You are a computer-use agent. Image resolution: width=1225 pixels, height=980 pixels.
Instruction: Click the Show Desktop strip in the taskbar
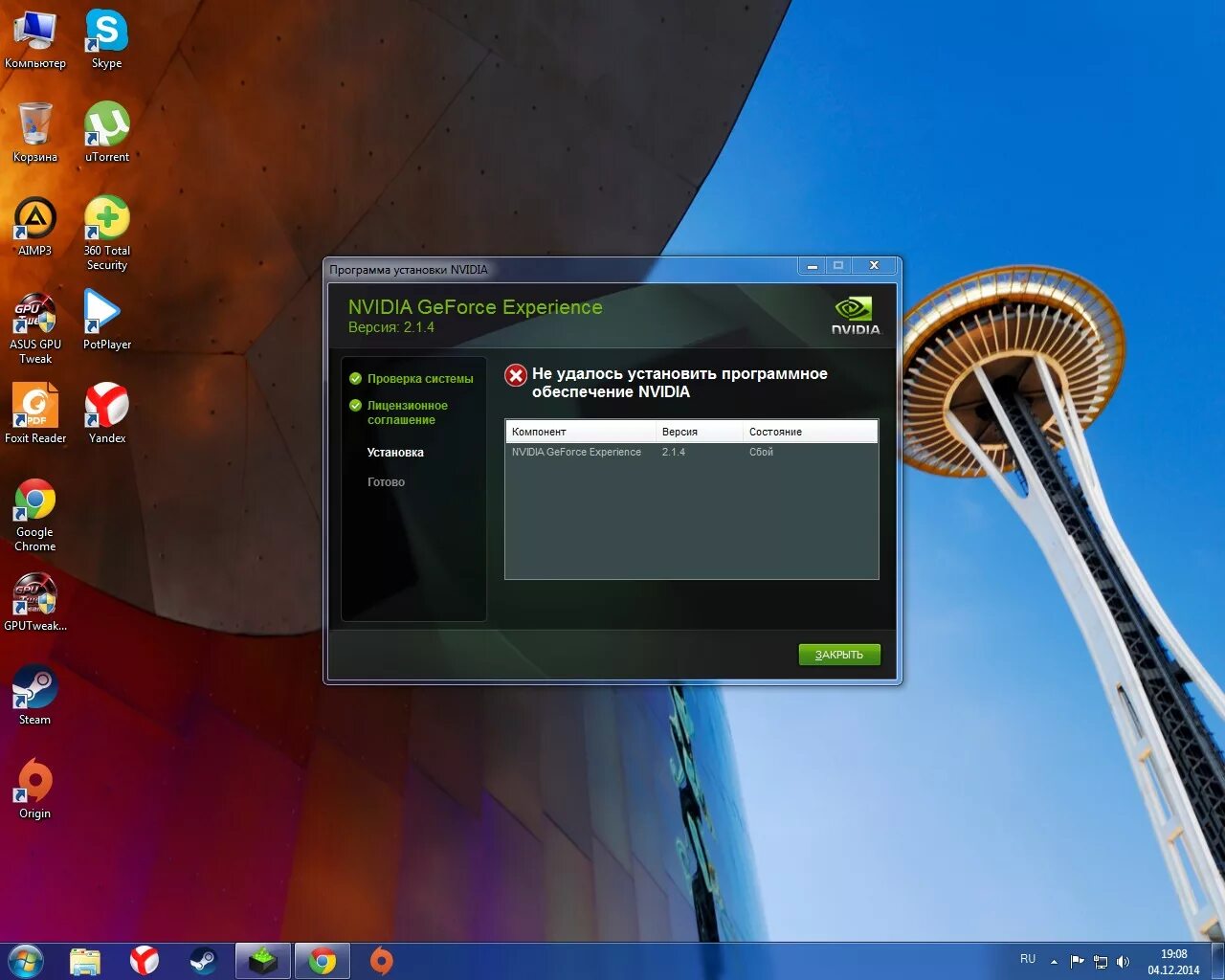point(1217,961)
